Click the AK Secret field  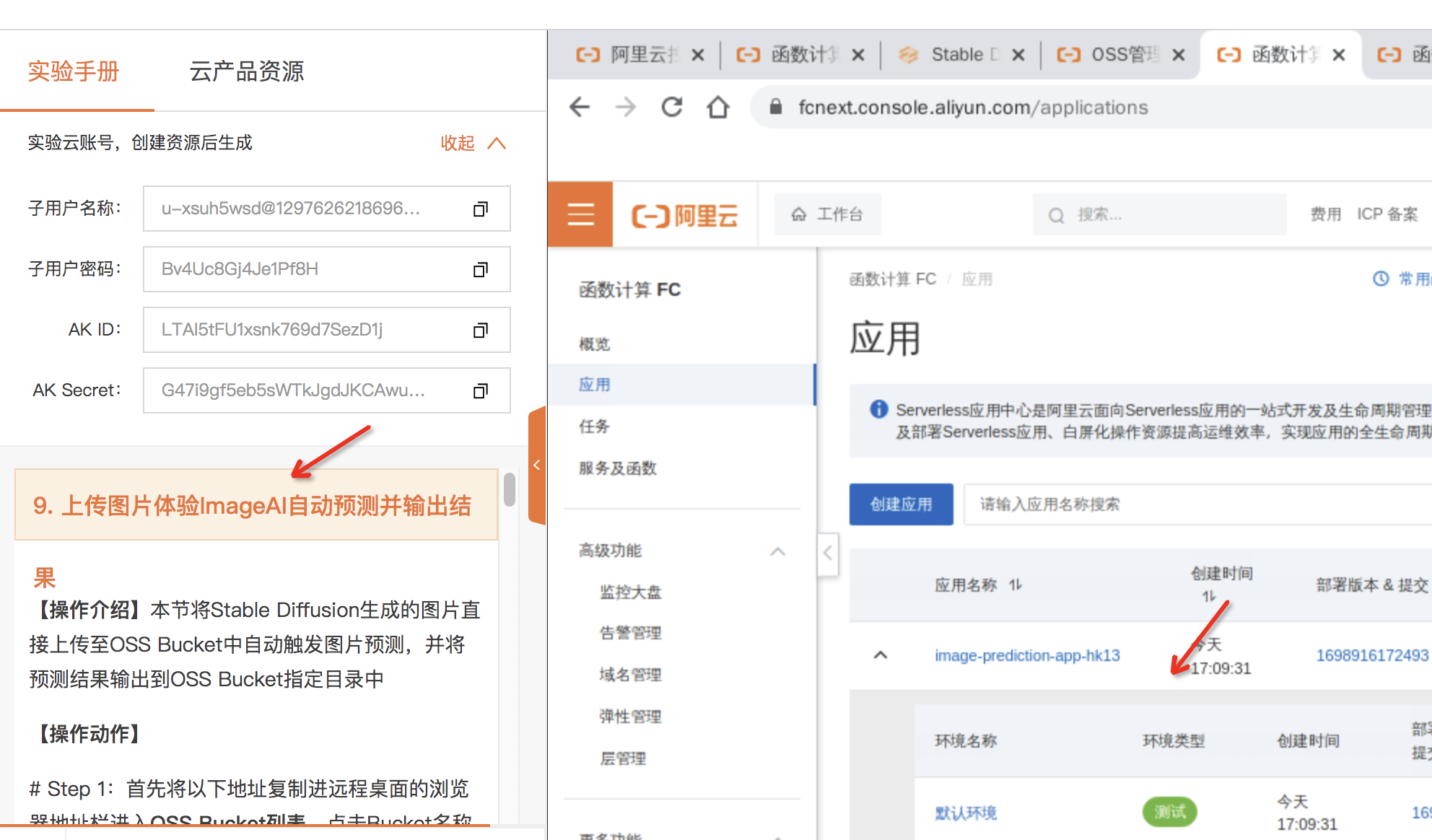tap(327, 390)
